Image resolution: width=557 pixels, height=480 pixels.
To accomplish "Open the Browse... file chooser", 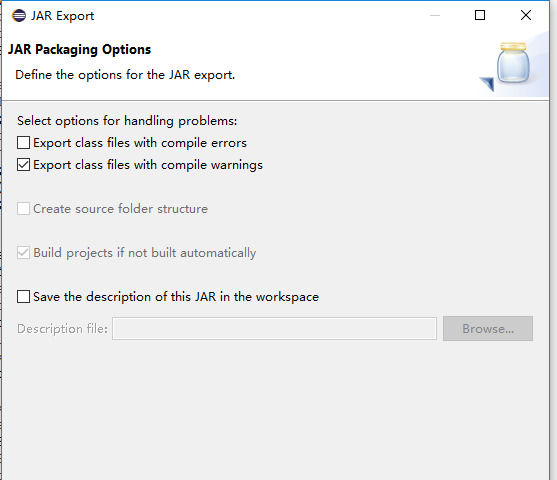I will tap(488, 329).
